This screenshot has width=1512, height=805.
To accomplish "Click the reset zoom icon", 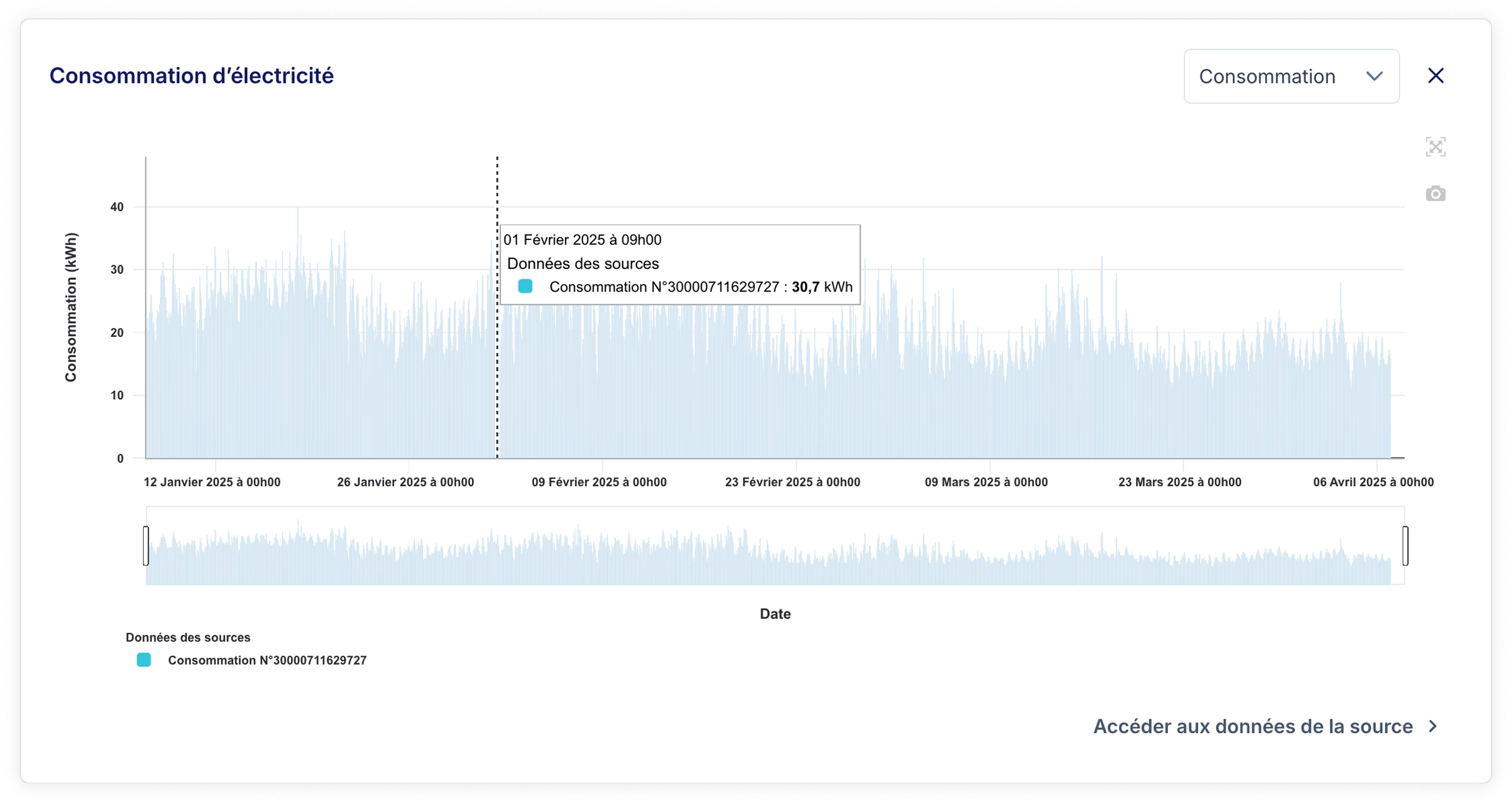I will pyautogui.click(x=1435, y=147).
